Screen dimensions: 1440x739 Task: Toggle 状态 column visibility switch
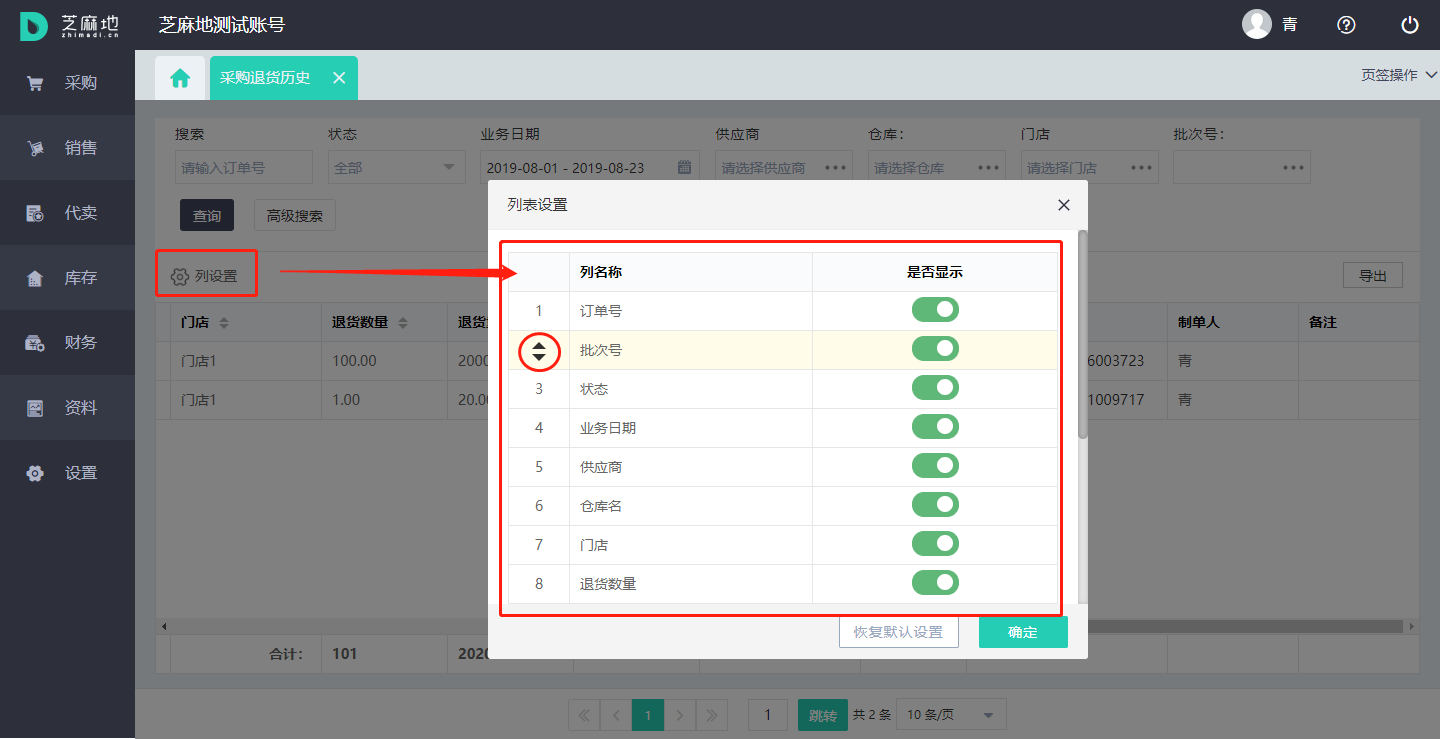point(935,388)
